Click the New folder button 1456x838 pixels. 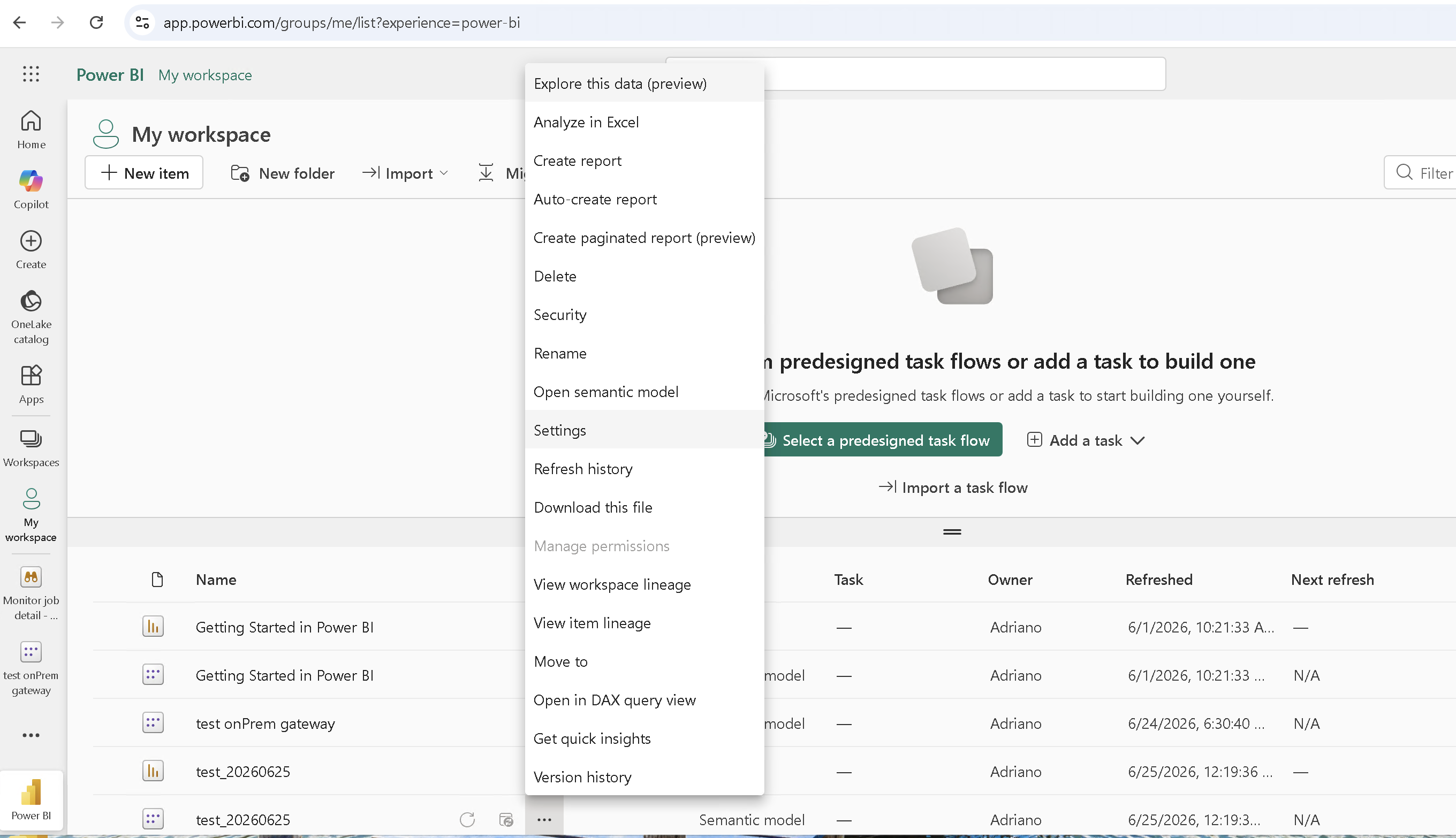click(x=282, y=173)
